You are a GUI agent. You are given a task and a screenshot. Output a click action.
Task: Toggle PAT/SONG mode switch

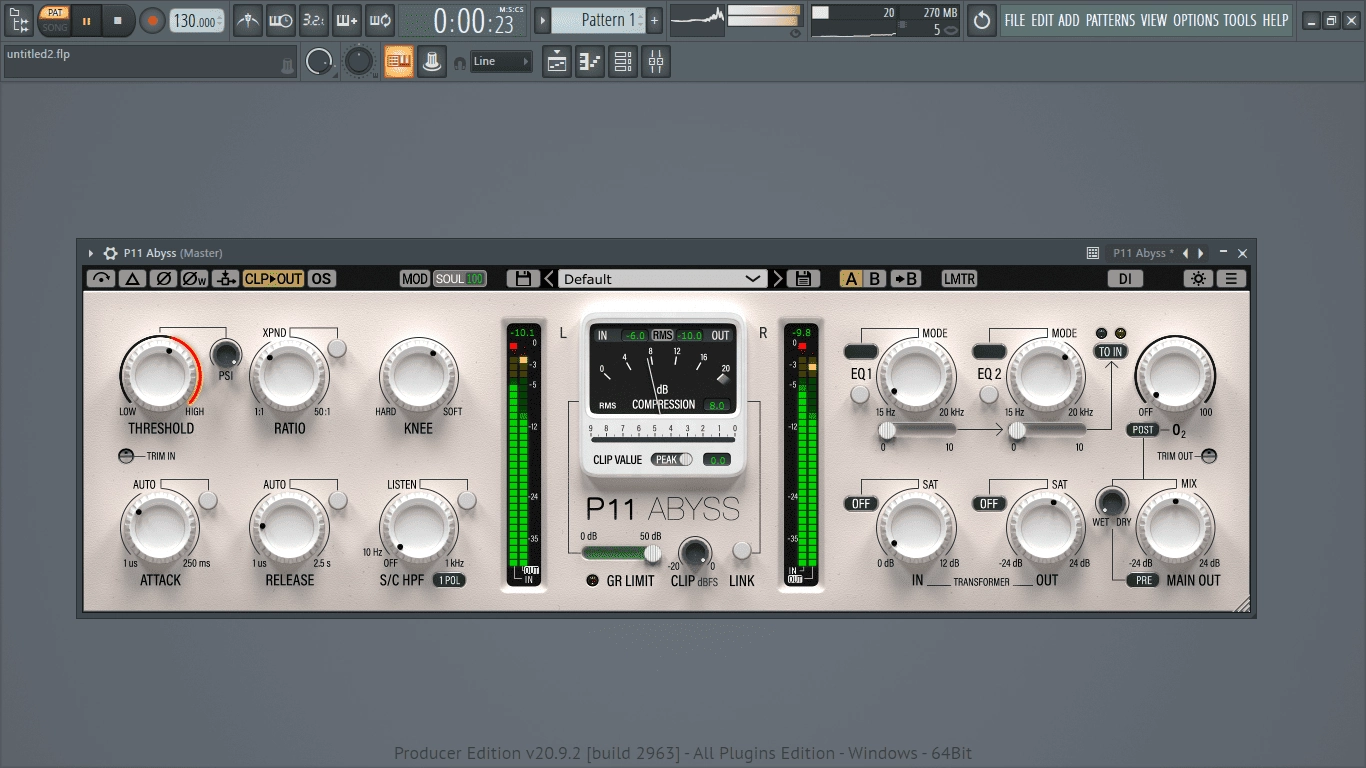click(x=55, y=20)
